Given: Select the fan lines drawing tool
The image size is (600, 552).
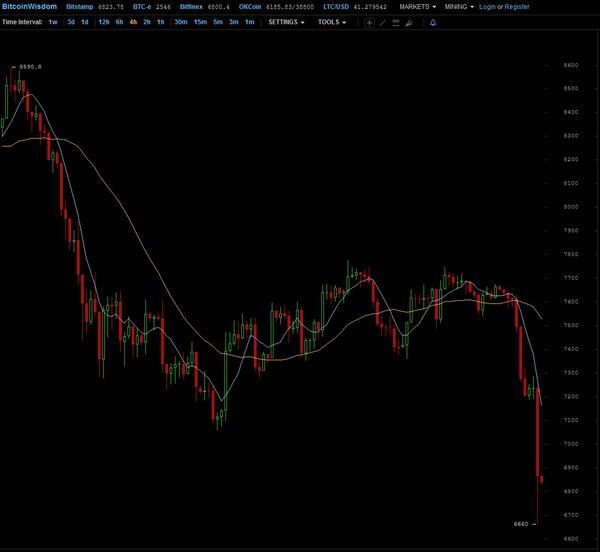Looking at the screenshot, I should tap(409, 23).
